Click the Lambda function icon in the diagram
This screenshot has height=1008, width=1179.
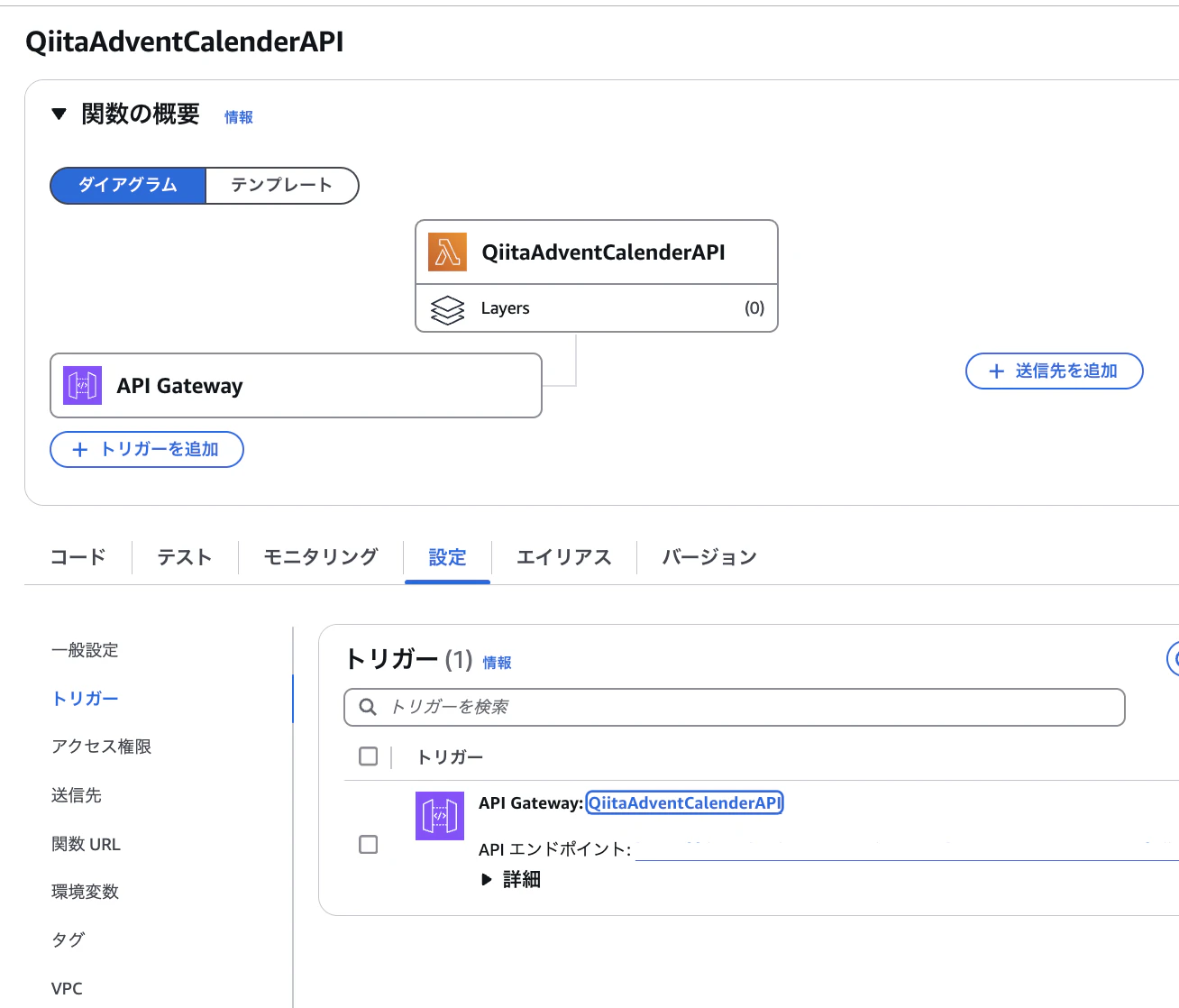coord(447,252)
